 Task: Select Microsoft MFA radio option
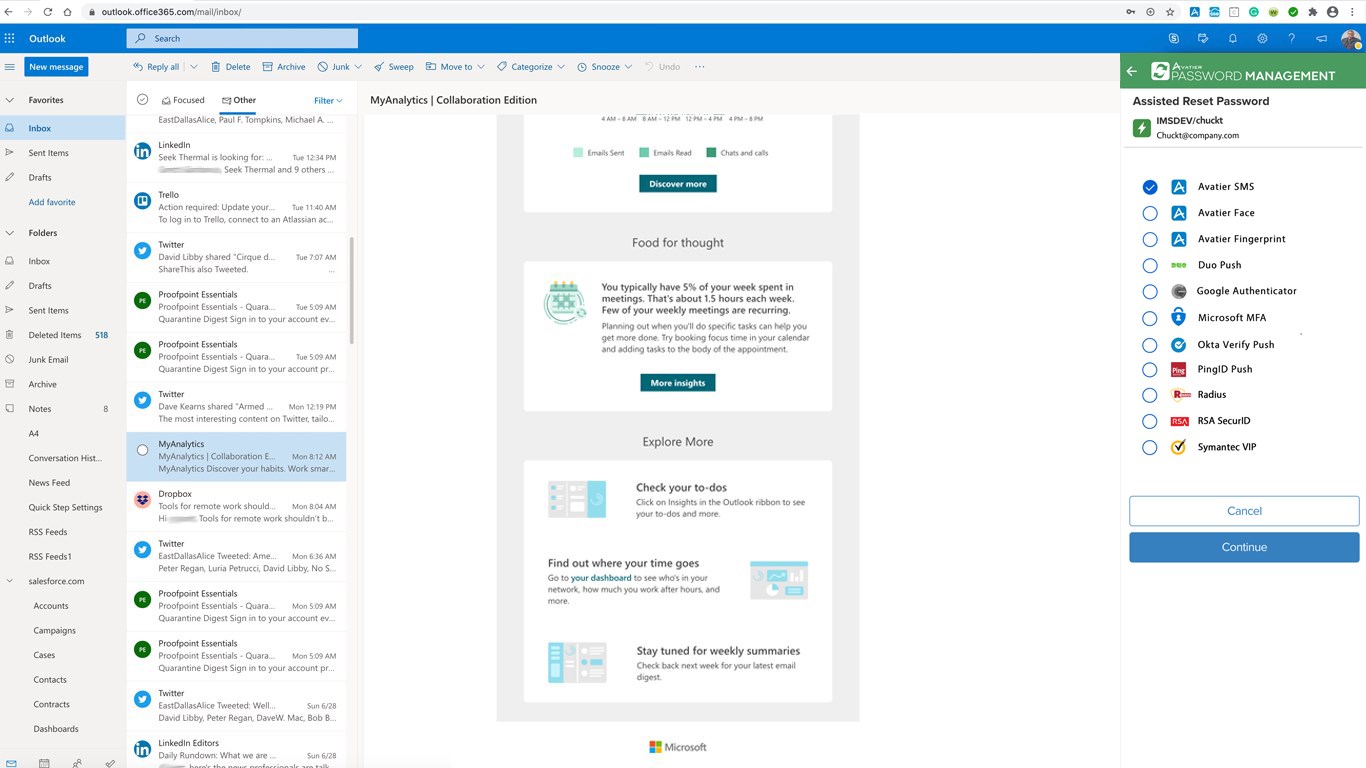pos(1150,318)
